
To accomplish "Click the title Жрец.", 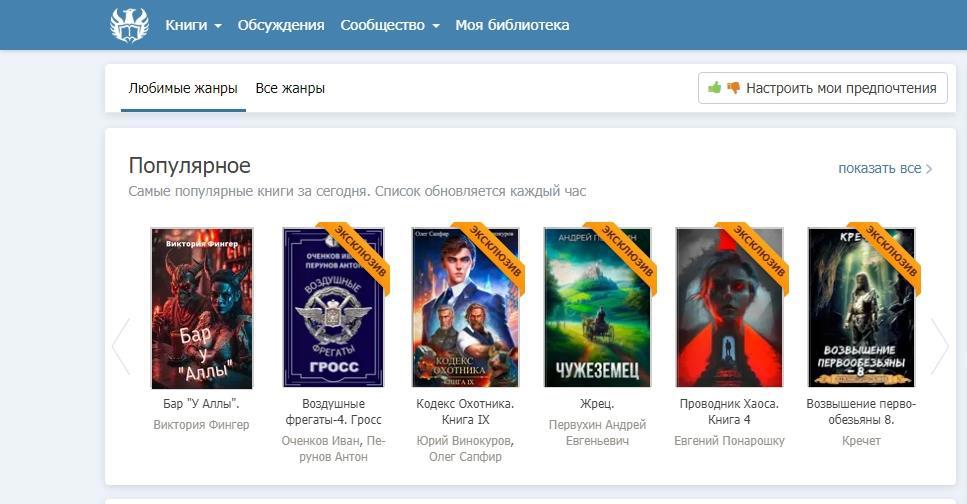I will point(597,403).
